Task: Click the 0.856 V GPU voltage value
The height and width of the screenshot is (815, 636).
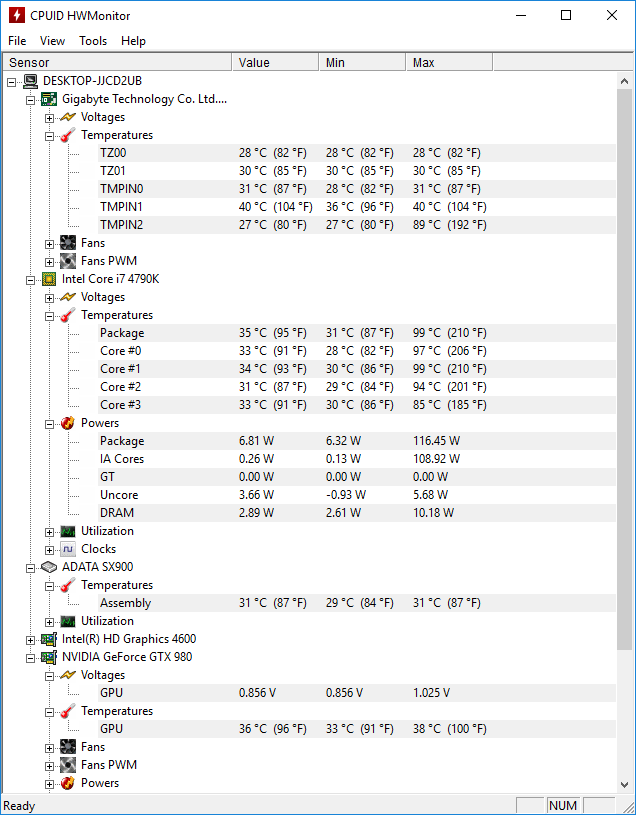Action: click(258, 693)
